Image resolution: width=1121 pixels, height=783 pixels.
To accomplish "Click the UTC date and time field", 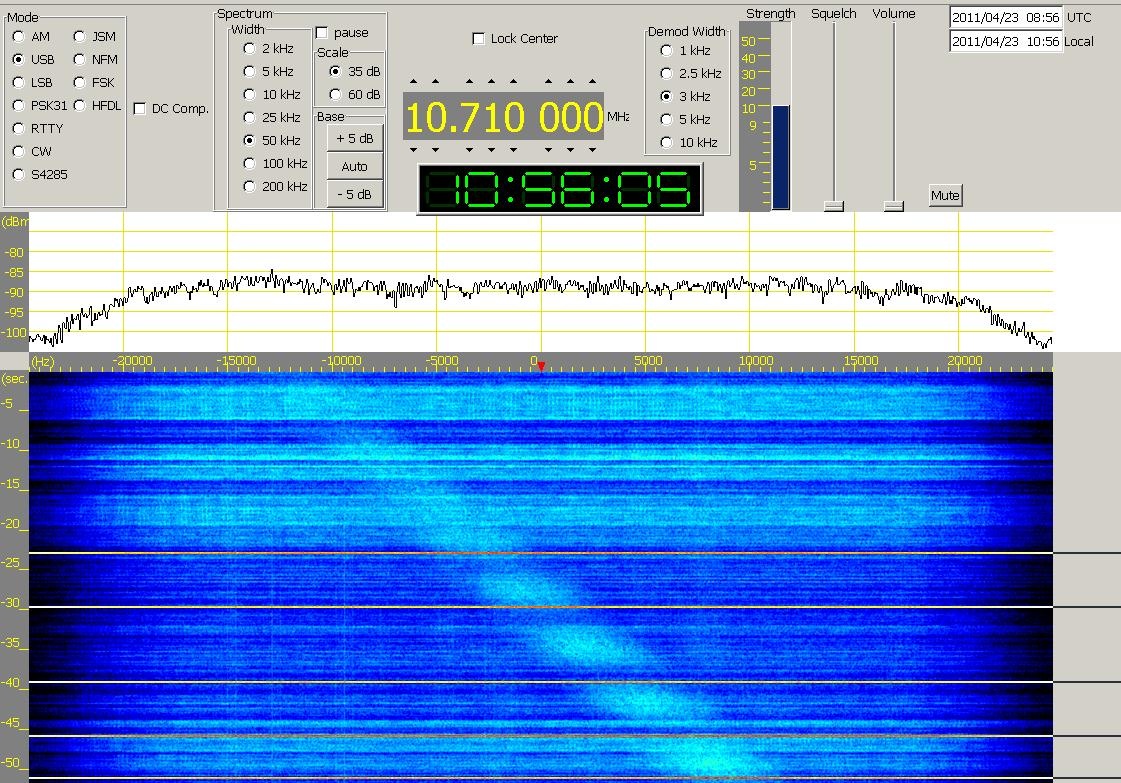I will click(x=1005, y=18).
